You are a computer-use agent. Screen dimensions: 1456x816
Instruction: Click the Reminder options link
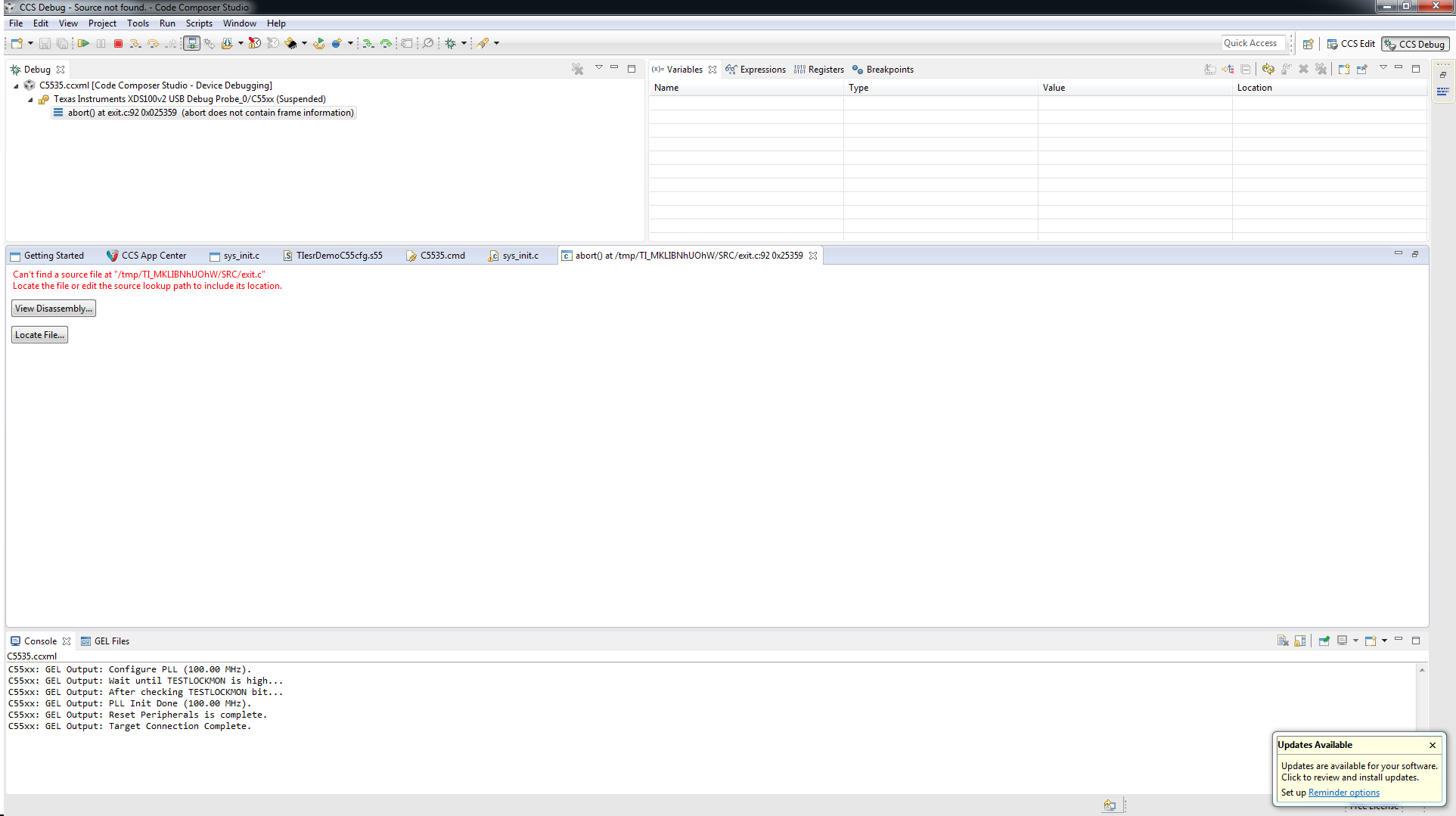tap(1344, 793)
